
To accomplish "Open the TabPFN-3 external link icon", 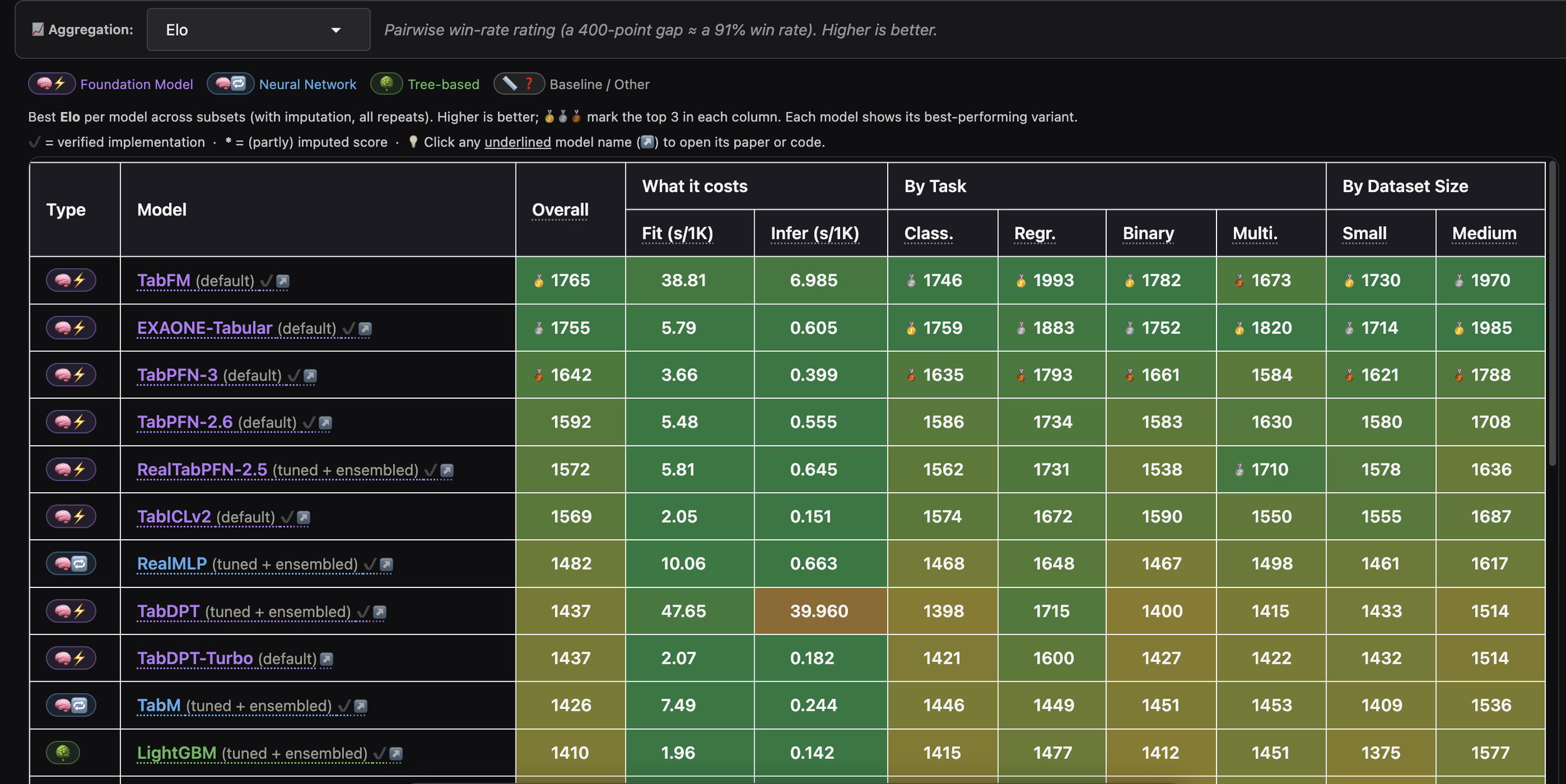I will [311, 376].
